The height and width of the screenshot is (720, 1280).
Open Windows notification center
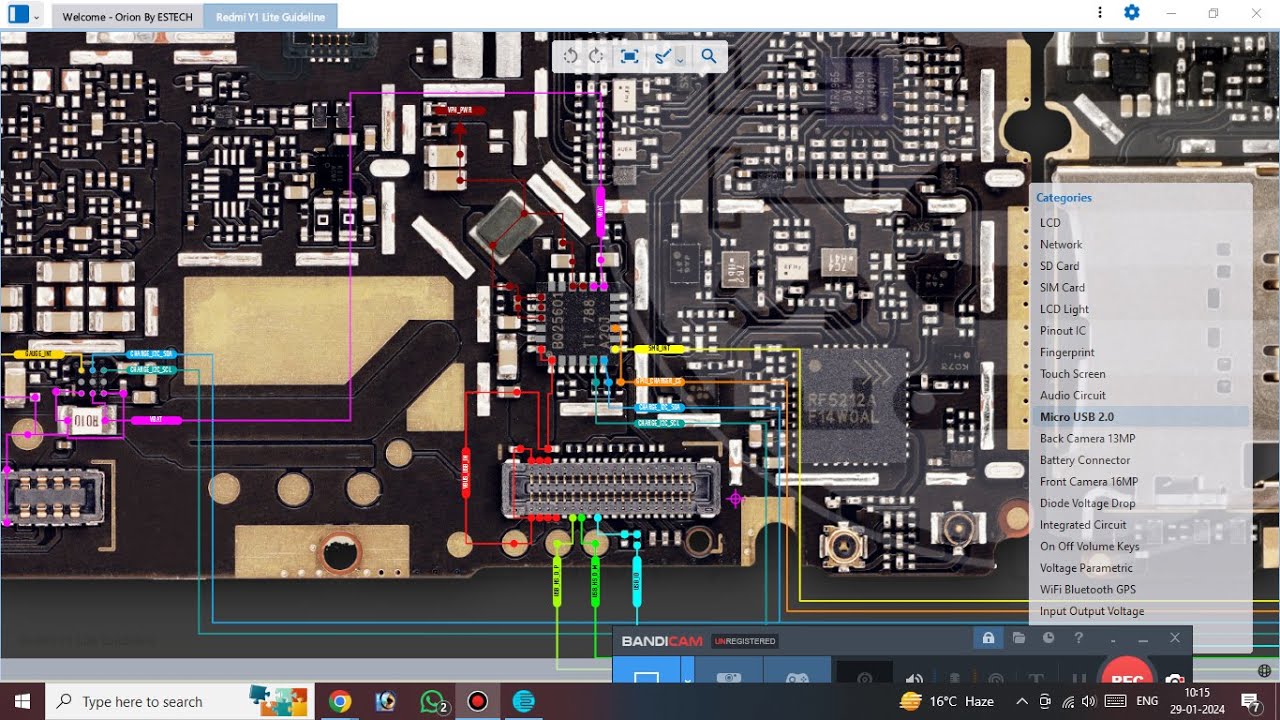[x=1250, y=702]
